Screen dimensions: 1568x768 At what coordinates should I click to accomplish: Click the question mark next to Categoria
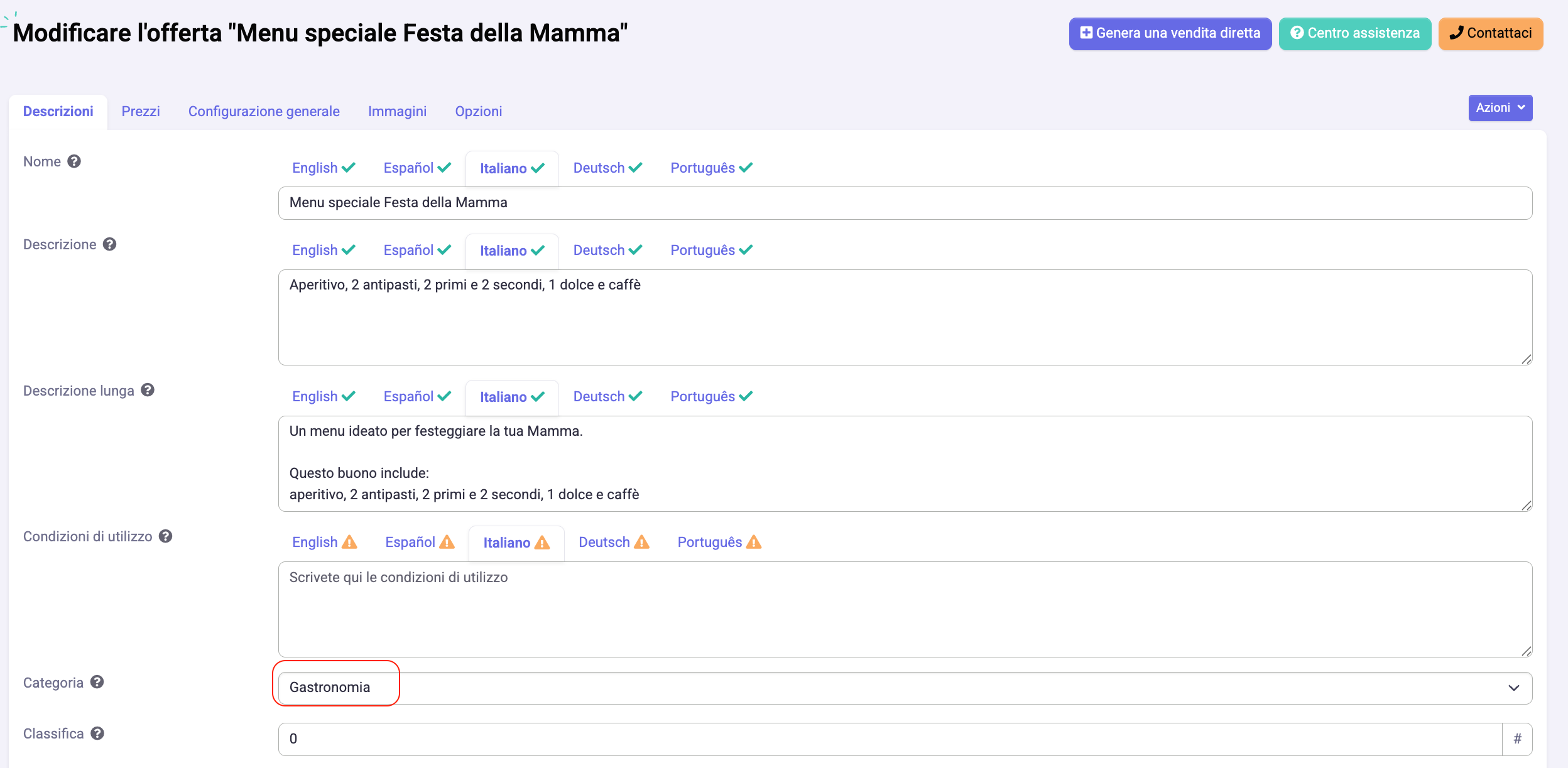(97, 682)
